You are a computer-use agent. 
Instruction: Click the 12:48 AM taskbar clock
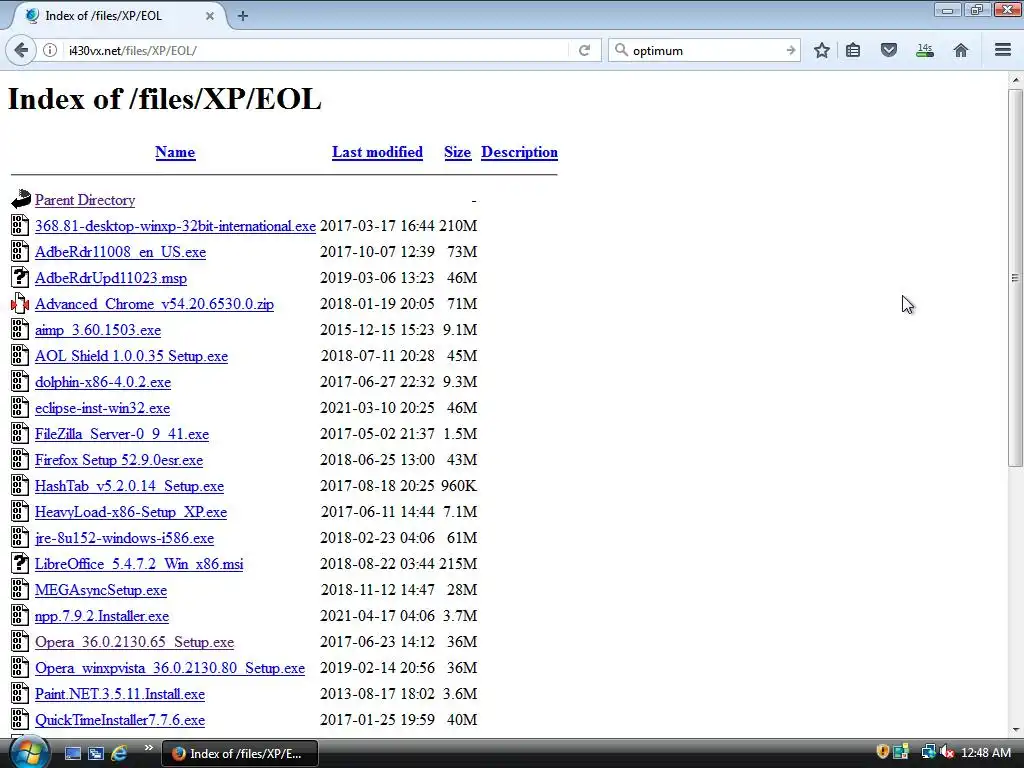click(986, 753)
